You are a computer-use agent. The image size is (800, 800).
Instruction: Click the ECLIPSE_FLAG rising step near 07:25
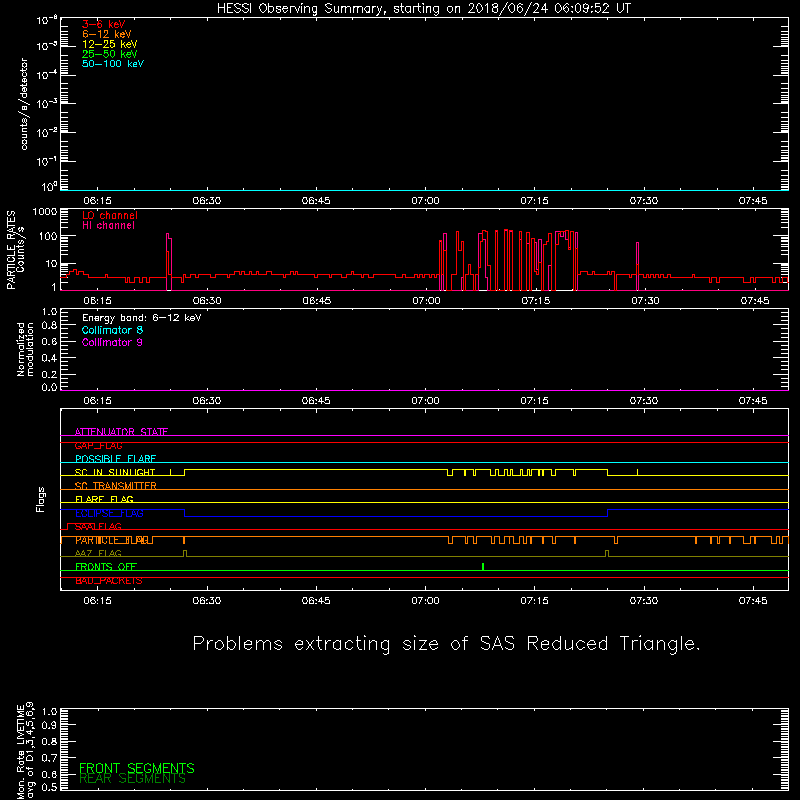point(608,513)
